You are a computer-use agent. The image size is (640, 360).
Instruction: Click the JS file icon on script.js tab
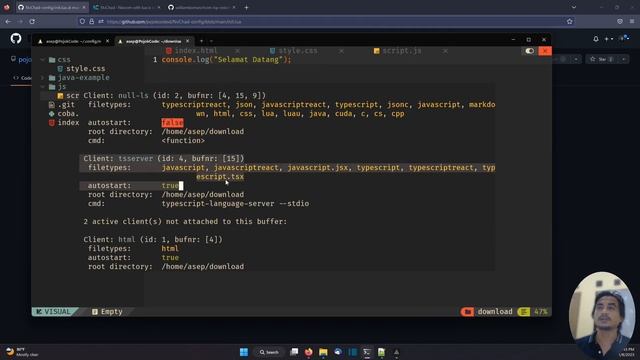pos(376,51)
